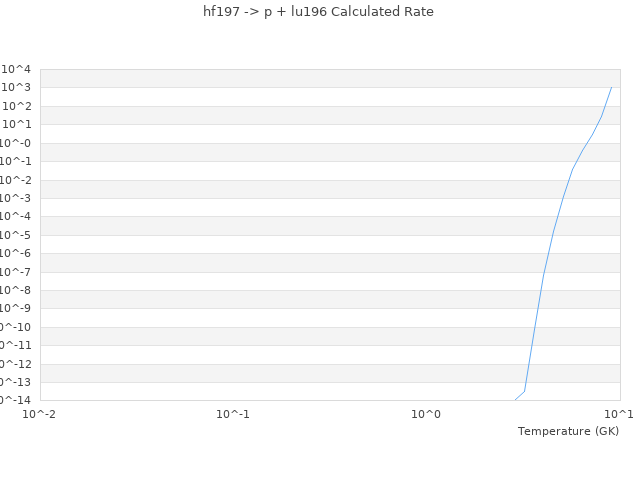Click the 10^-7 y-axis tick label
The image size is (640, 480).
[15, 272]
